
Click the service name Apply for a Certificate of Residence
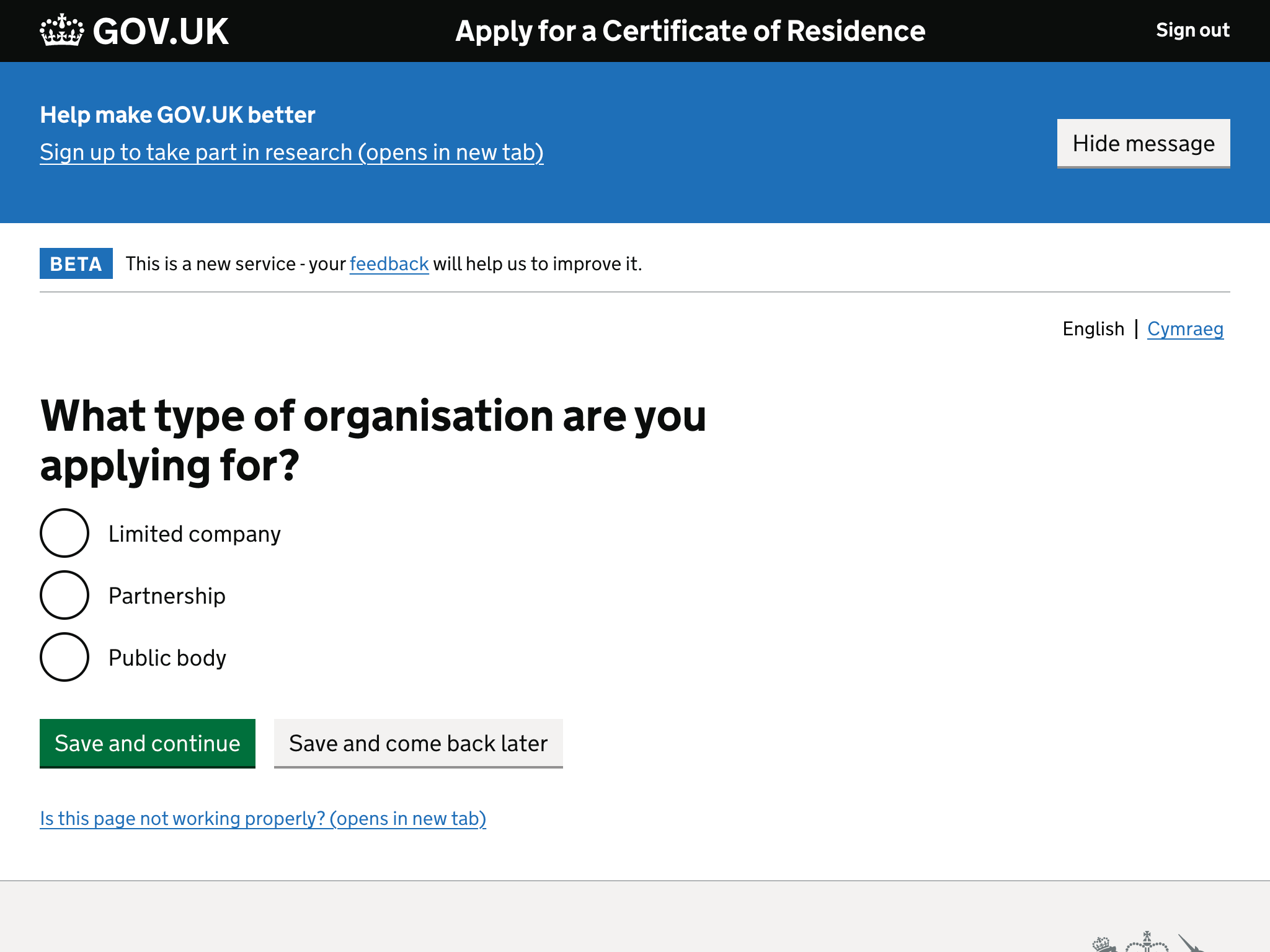(689, 30)
